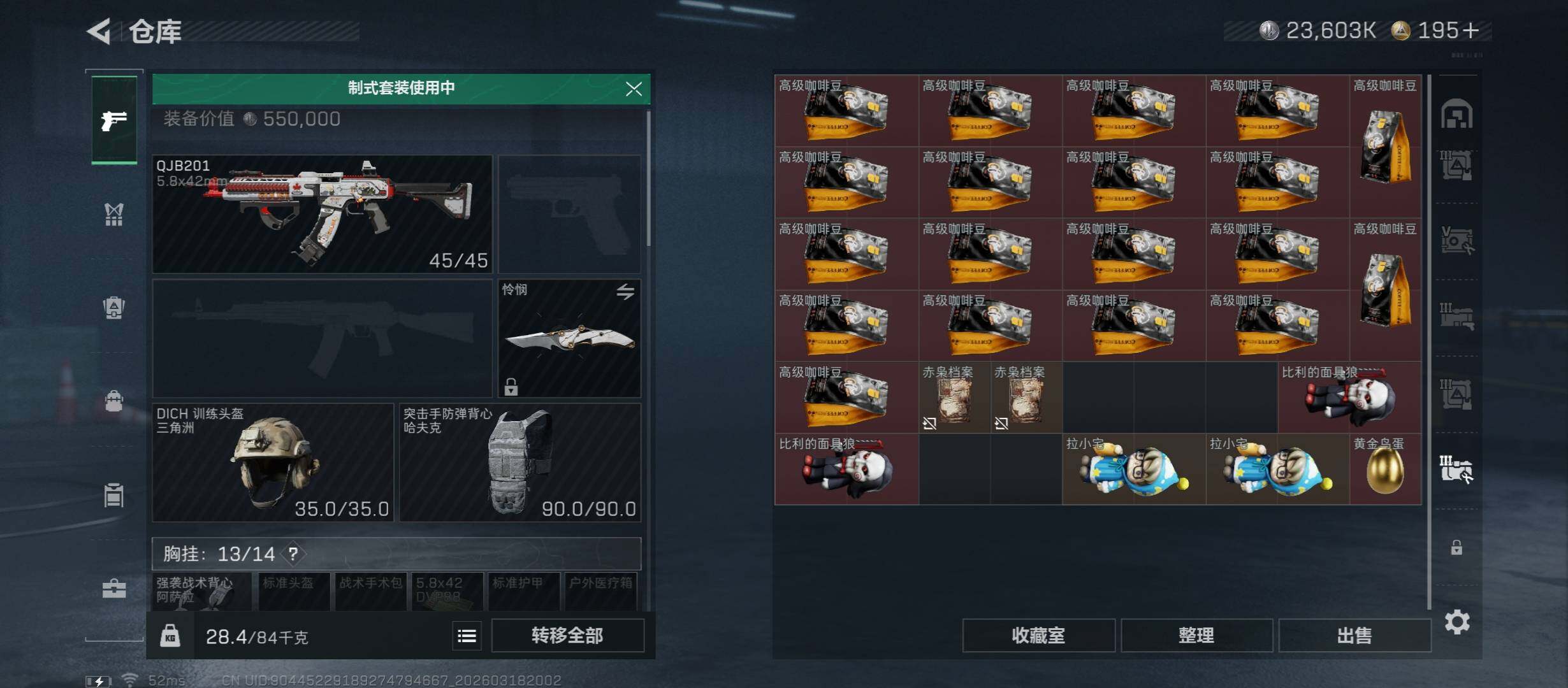Go back using the arrow beside 仓库
The height and width of the screenshot is (688, 1568).
pyautogui.click(x=99, y=31)
